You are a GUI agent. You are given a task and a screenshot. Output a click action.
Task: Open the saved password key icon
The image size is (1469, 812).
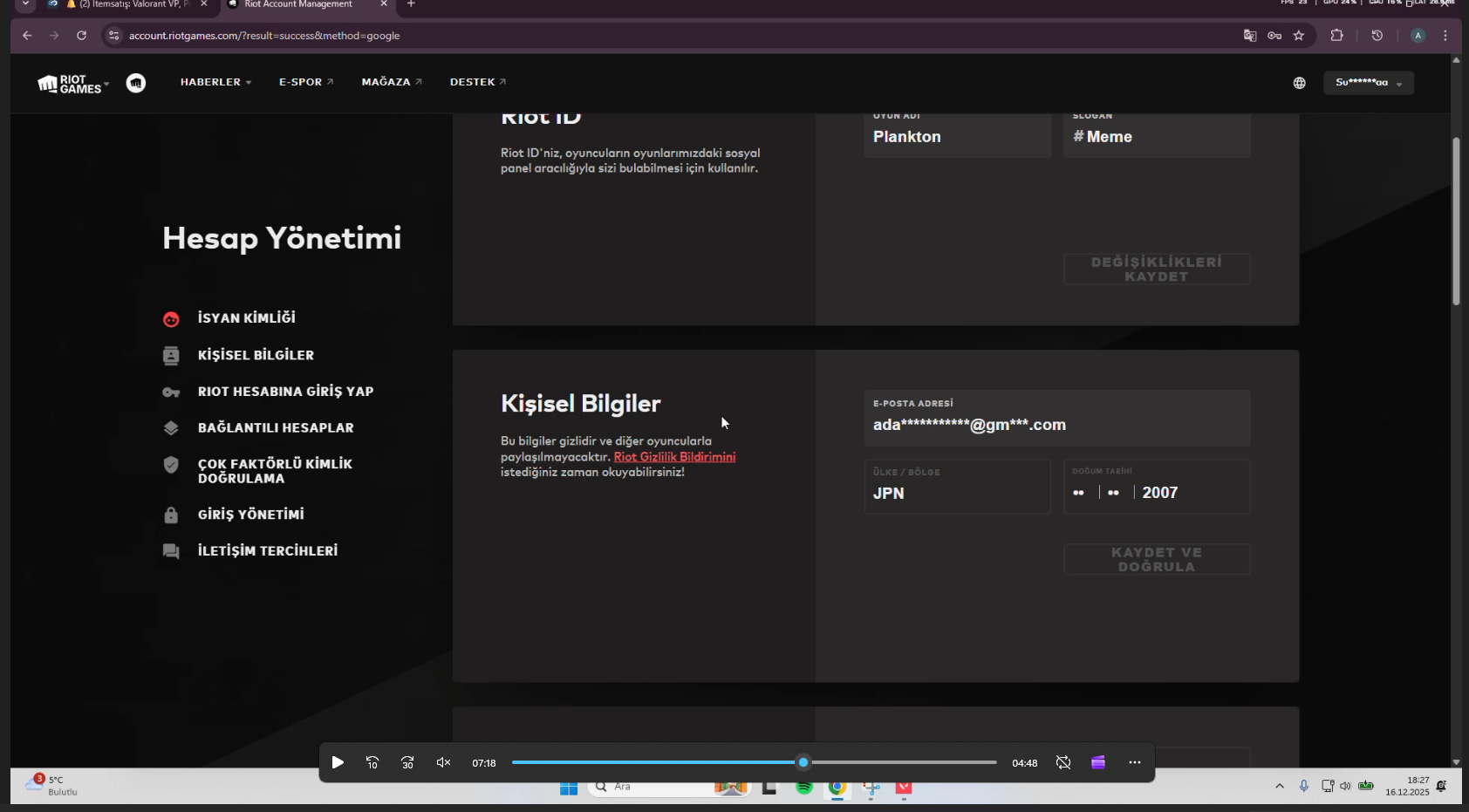pos(1274,36)
